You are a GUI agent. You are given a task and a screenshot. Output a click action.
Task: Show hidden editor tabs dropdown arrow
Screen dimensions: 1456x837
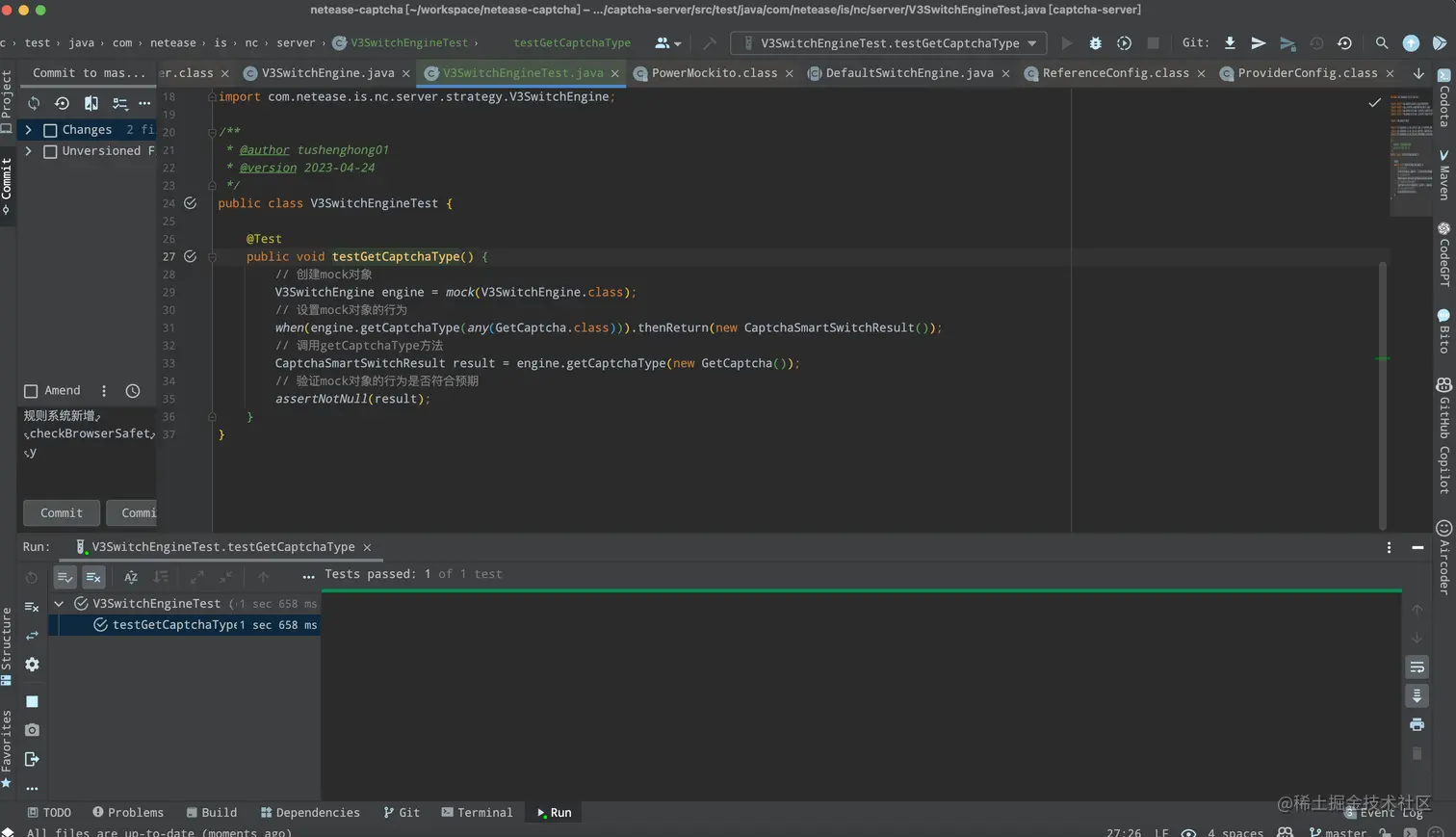(x=1418, y=73)
